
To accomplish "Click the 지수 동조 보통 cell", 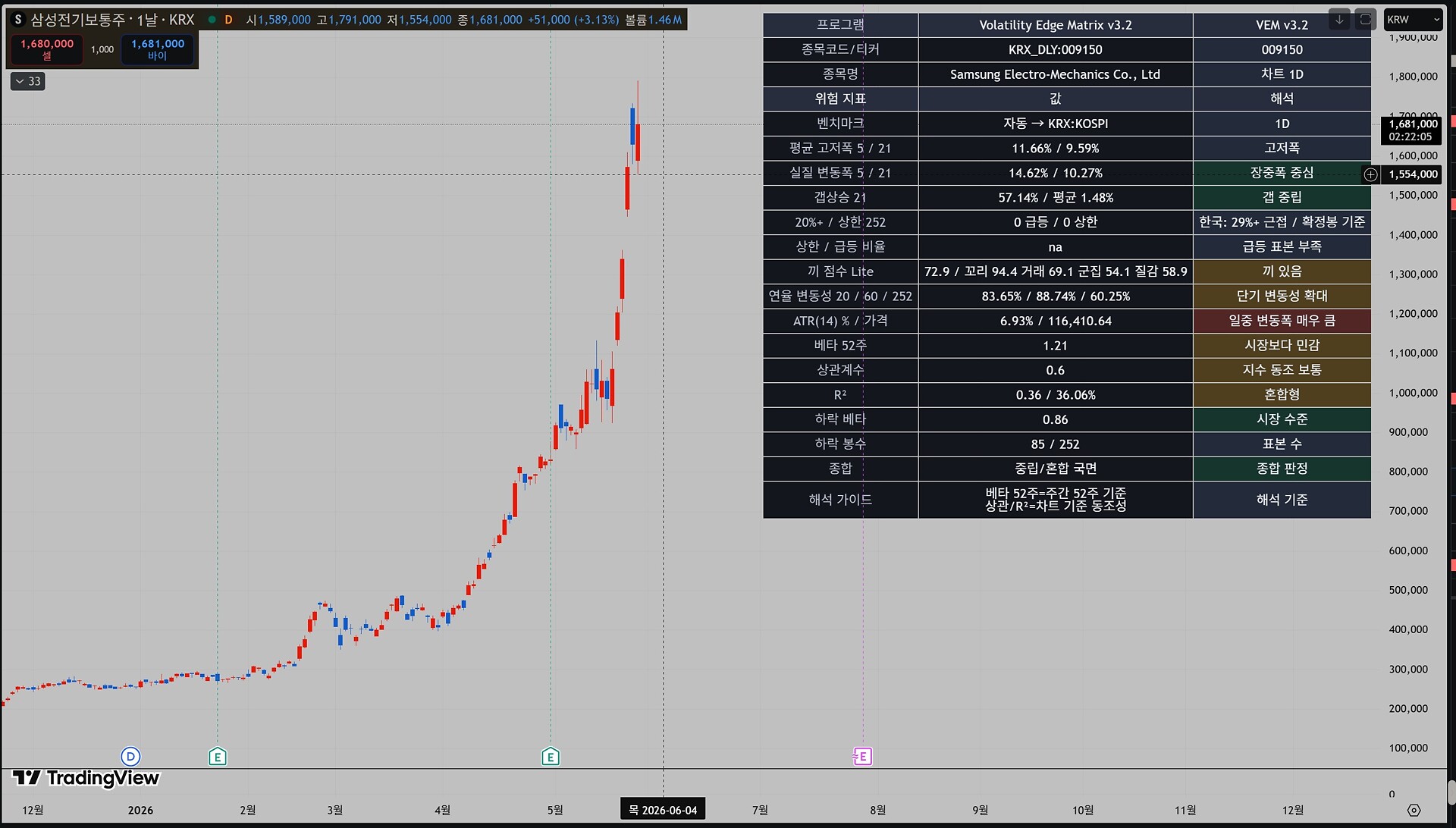I will tap(1282, 370).
